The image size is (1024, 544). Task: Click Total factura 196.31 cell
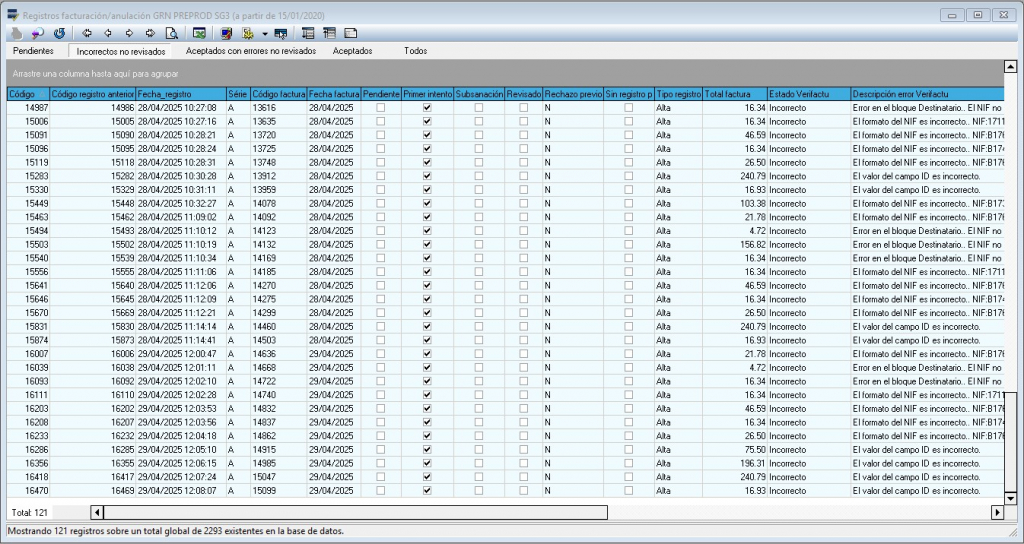pyautogui.click(x=735, y=463)
